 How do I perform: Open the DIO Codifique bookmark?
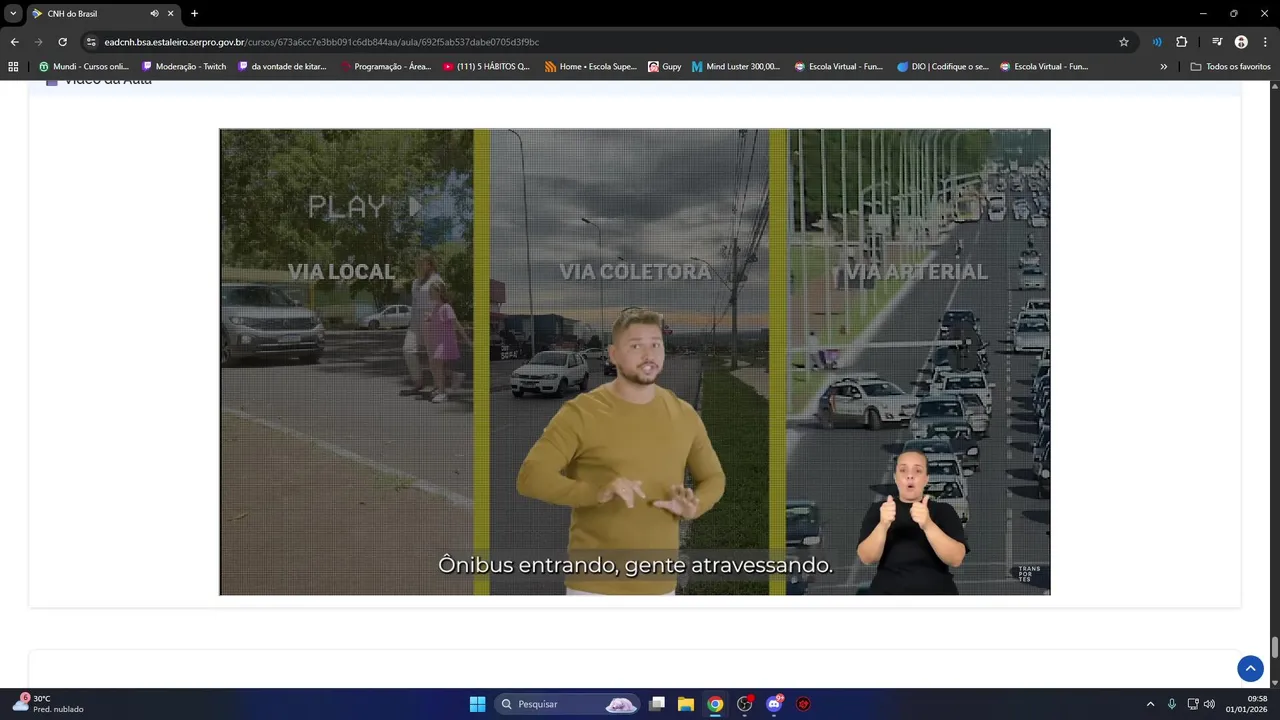[942, 66]
